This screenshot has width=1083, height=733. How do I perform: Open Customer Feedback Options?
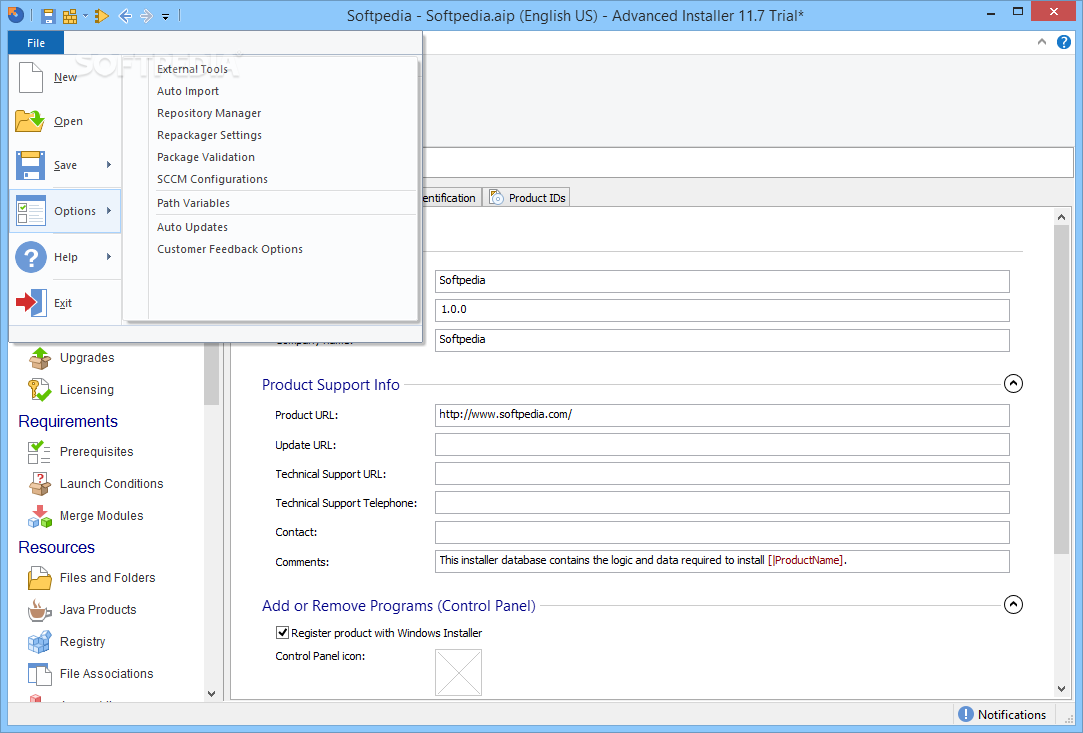pos(230,249)
